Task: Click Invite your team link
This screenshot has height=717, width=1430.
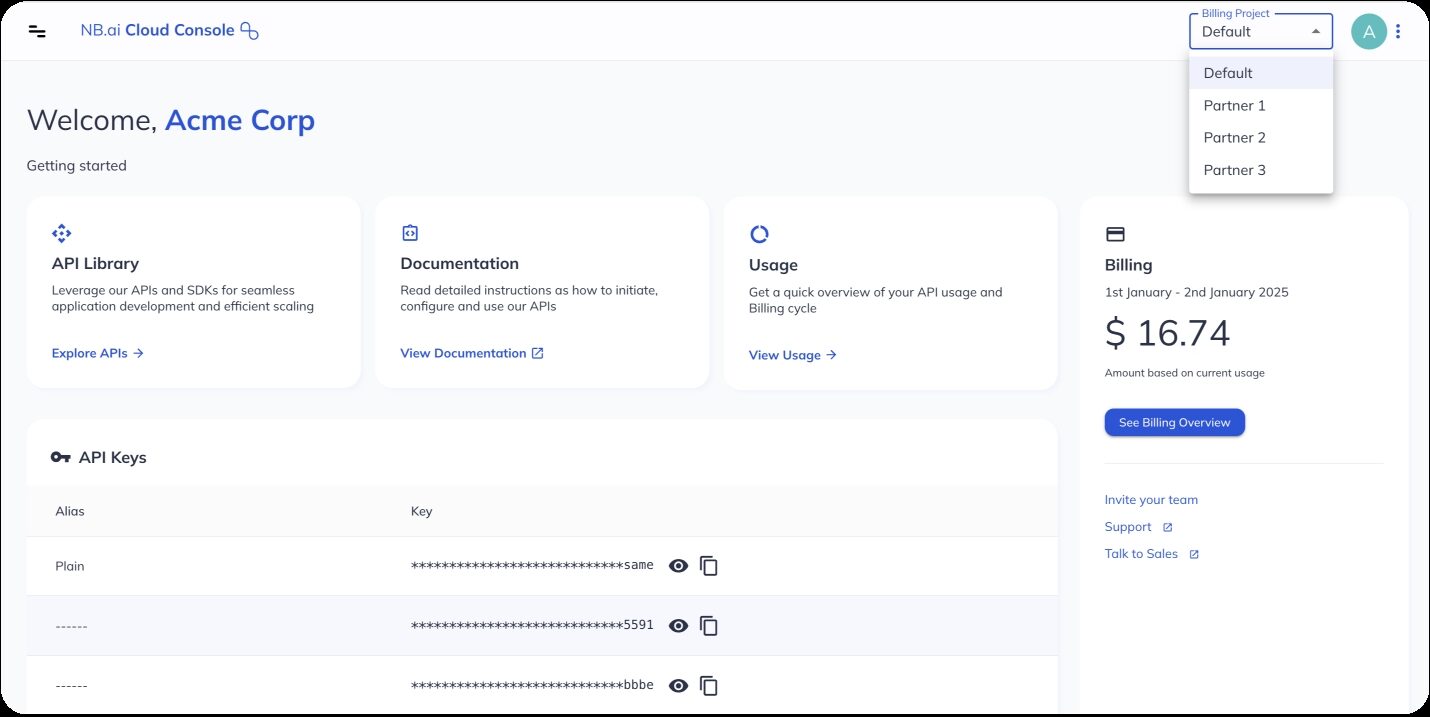Action: (x=1151, y=500)
